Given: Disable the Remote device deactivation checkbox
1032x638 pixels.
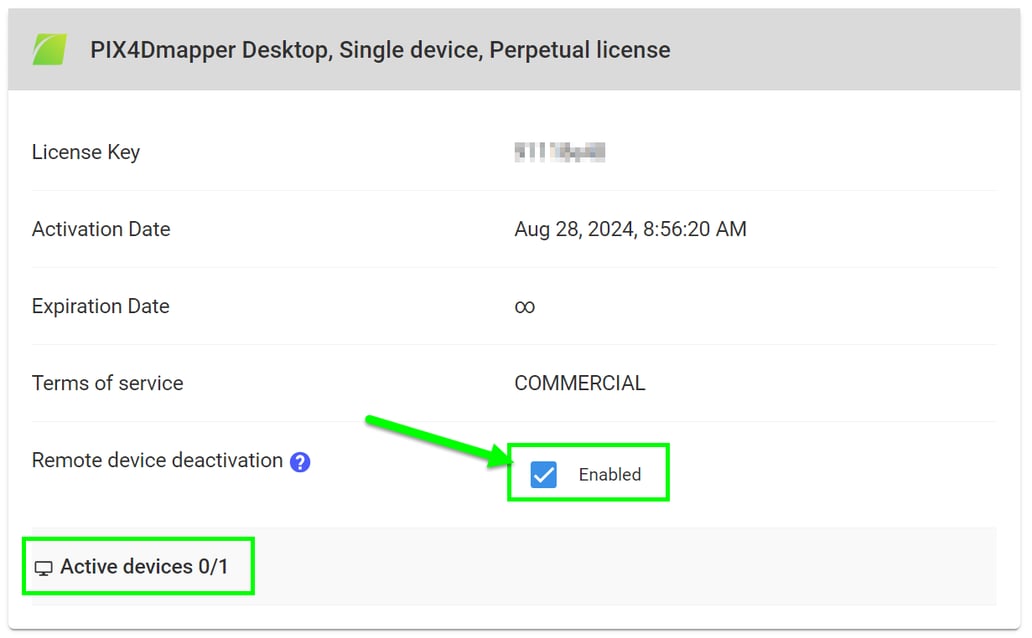Looking at the screenshot, I should coord(543,475).
